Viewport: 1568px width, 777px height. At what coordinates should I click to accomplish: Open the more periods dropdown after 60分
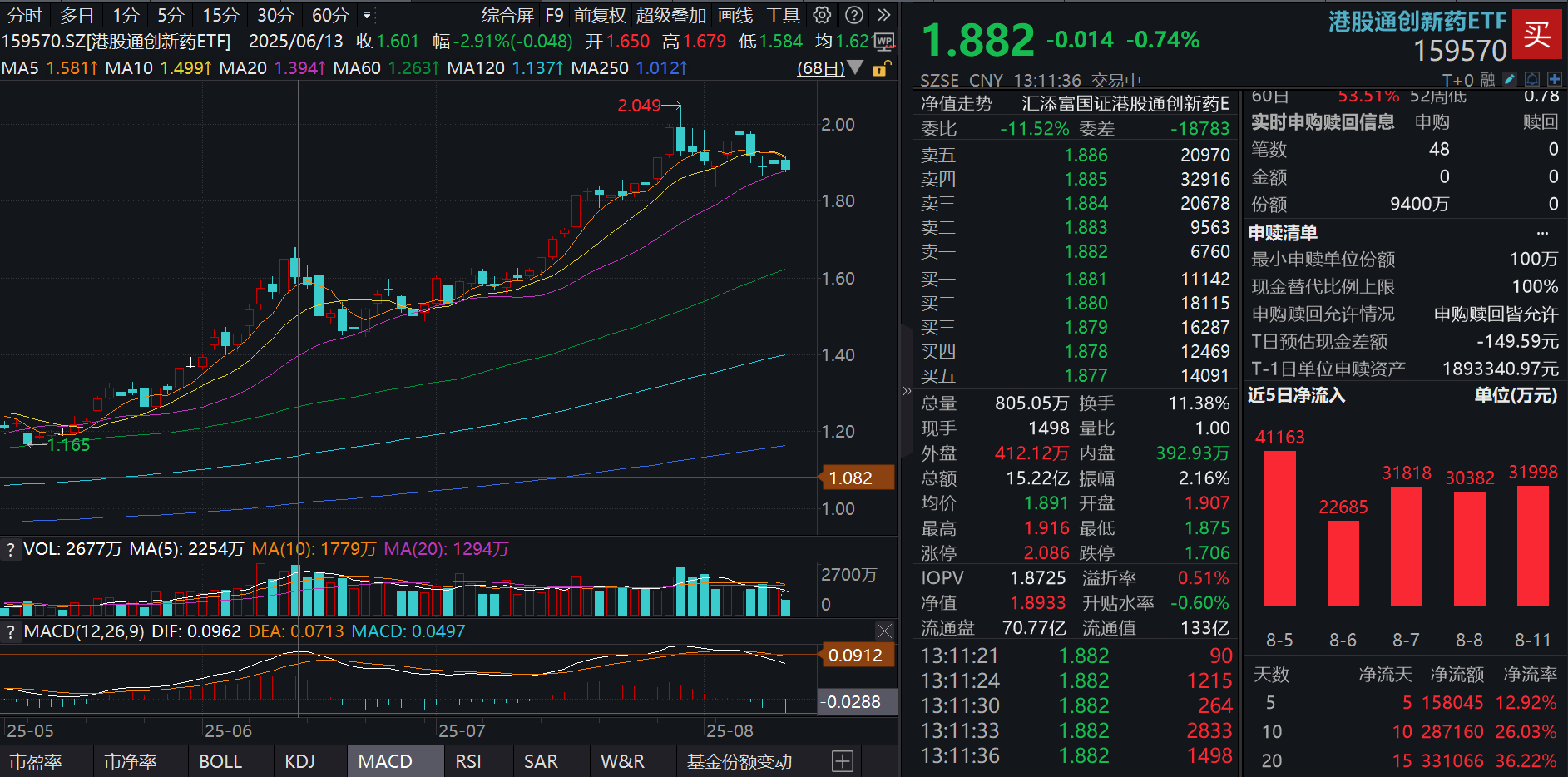pos(368,15)
